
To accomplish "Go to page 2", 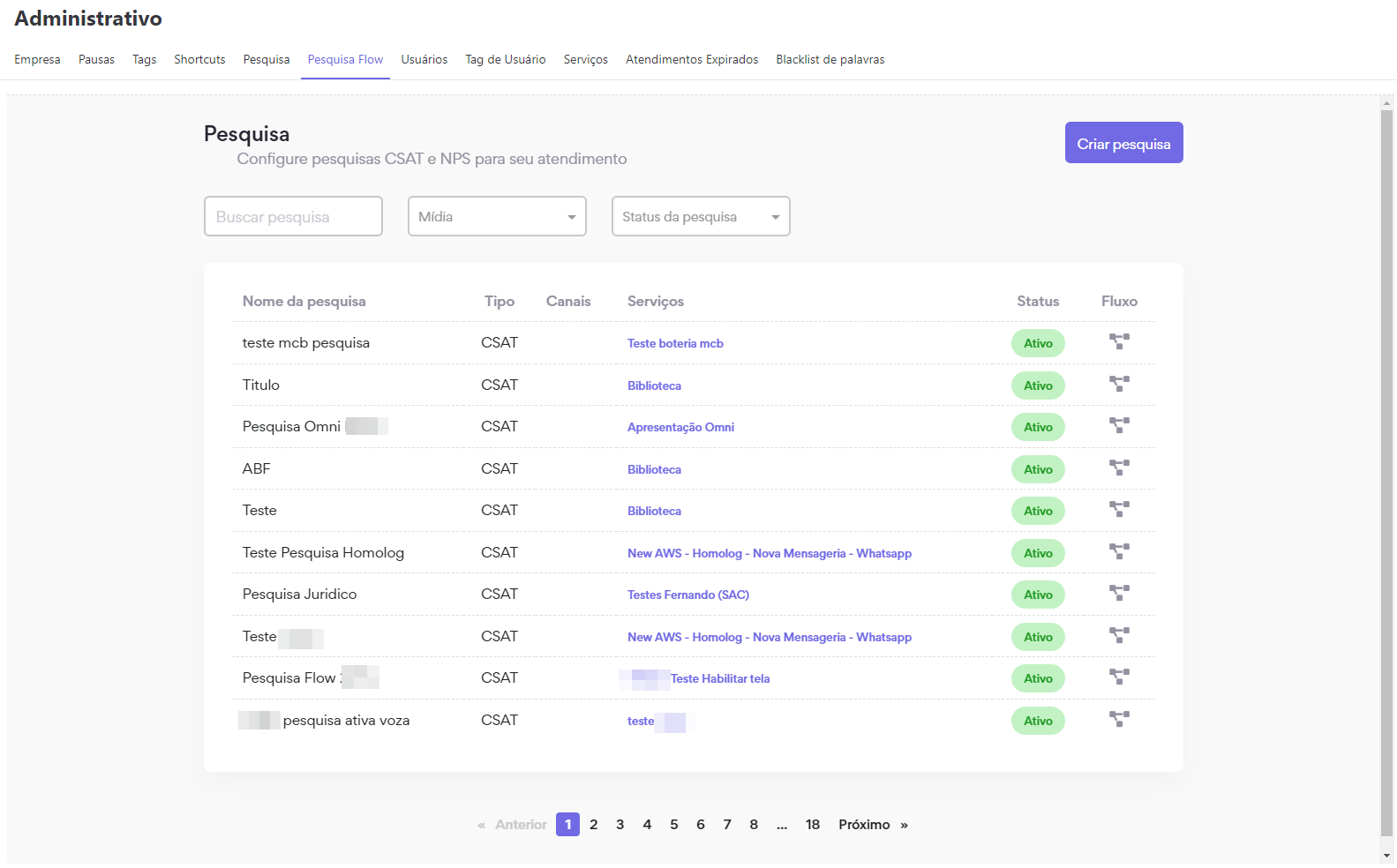I will (x=594, y=824).
